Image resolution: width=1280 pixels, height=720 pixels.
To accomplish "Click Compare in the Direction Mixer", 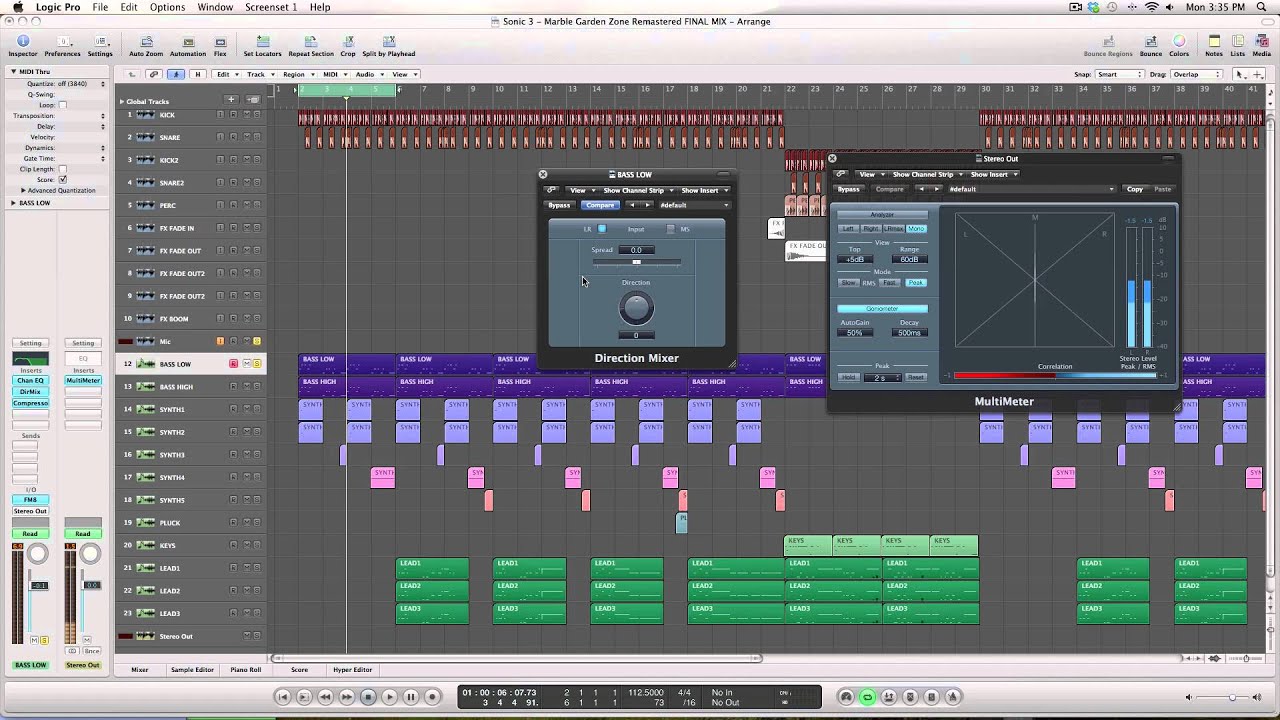I will click(600, 205).
